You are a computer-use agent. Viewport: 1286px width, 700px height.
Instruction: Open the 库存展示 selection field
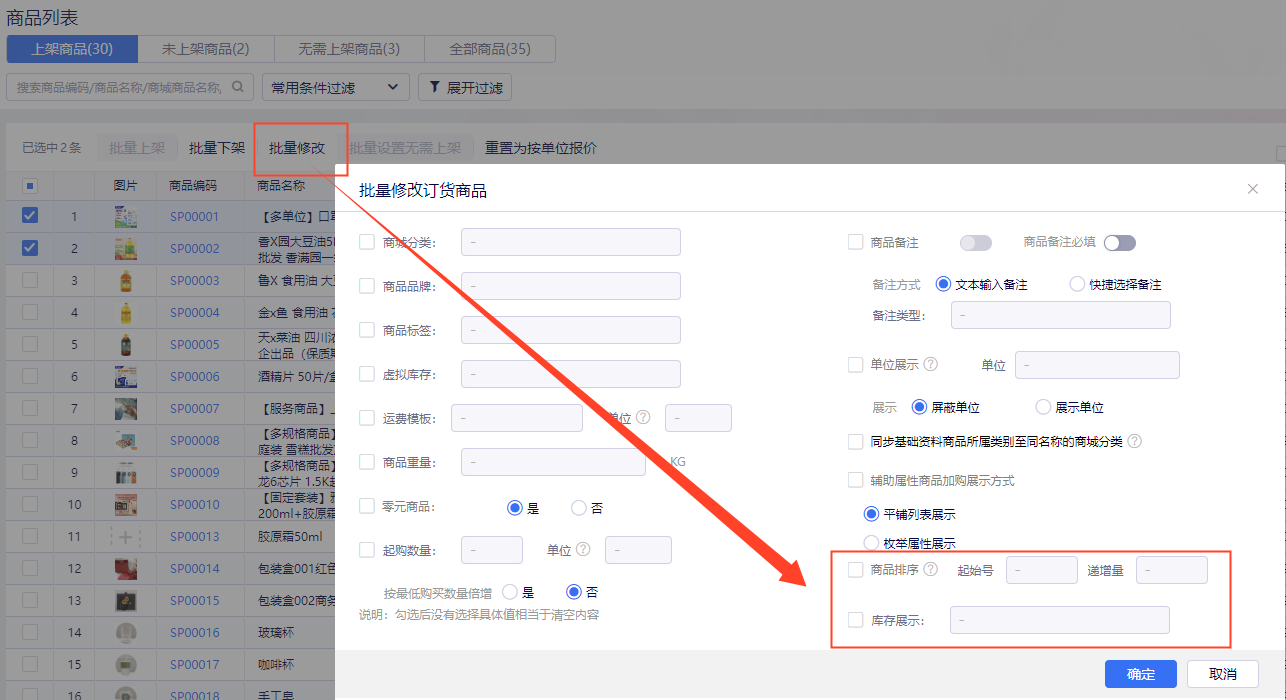(1060, 620)
